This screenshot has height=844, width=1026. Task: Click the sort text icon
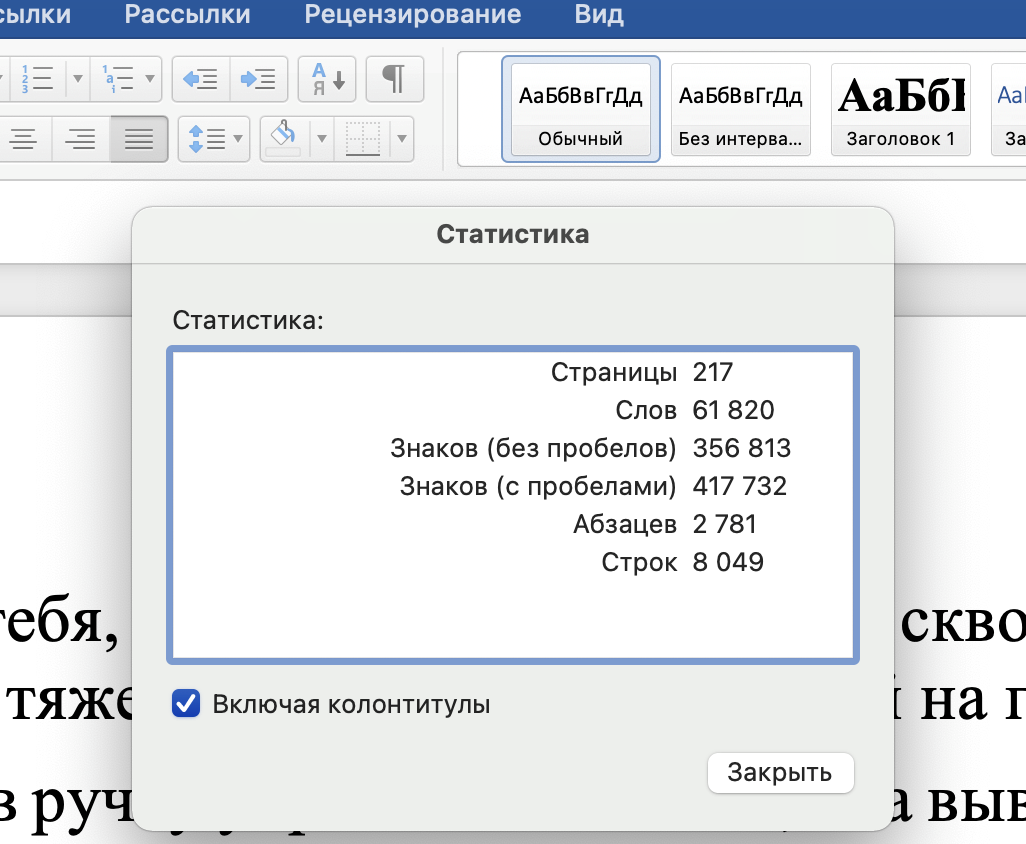[x=327, y=79]
